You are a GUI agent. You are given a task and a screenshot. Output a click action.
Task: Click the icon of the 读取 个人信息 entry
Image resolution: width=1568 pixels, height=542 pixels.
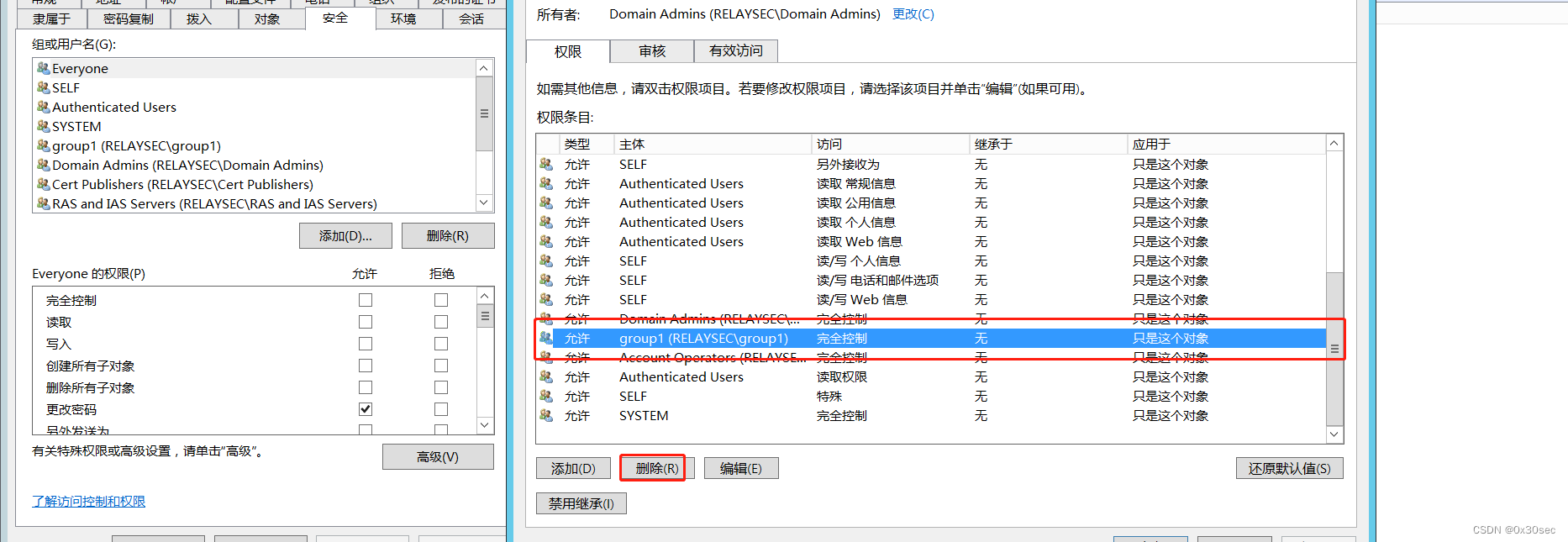[x=546, y=222]
